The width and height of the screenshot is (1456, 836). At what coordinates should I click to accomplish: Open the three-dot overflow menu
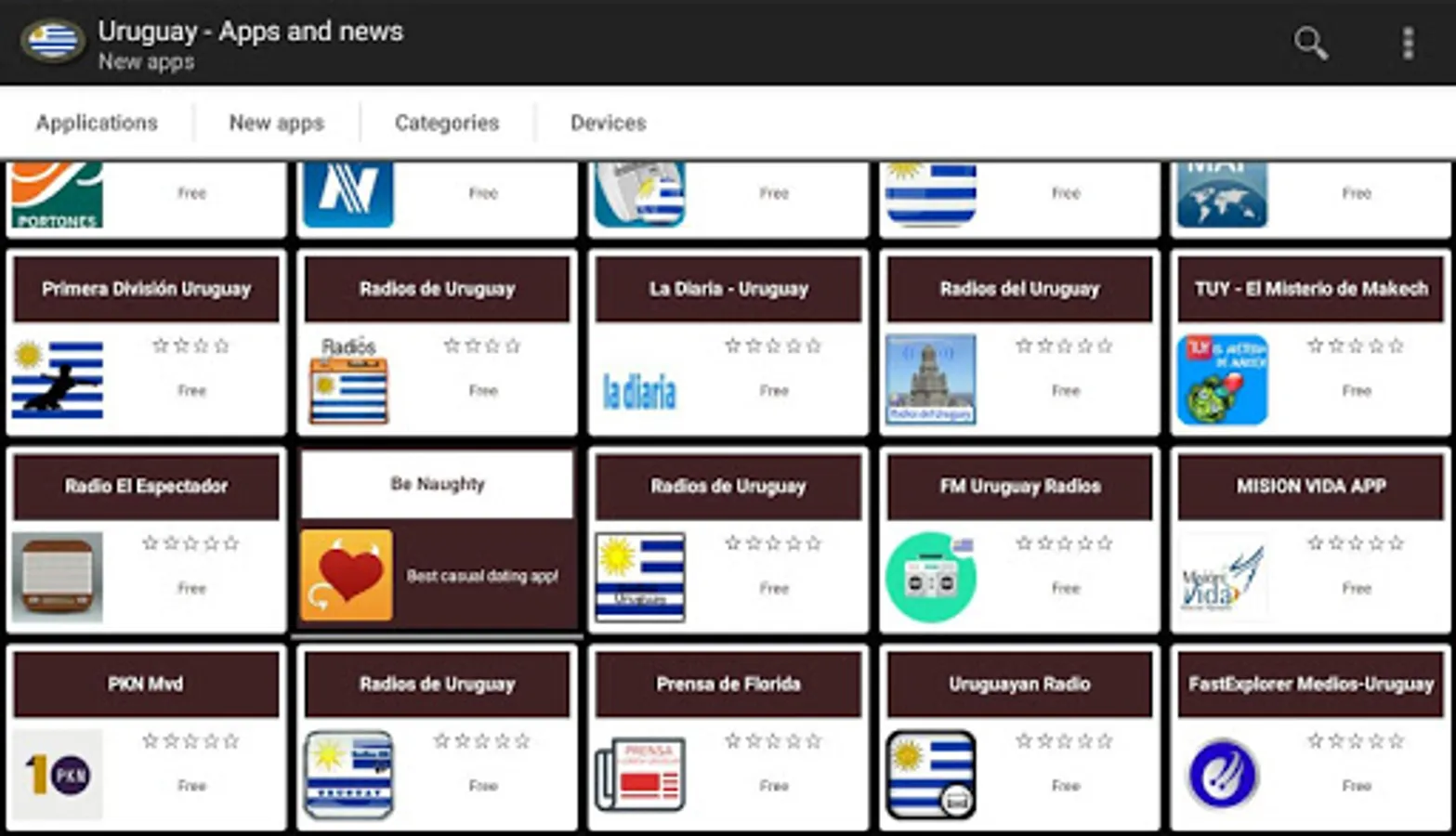click(1408, 43)
